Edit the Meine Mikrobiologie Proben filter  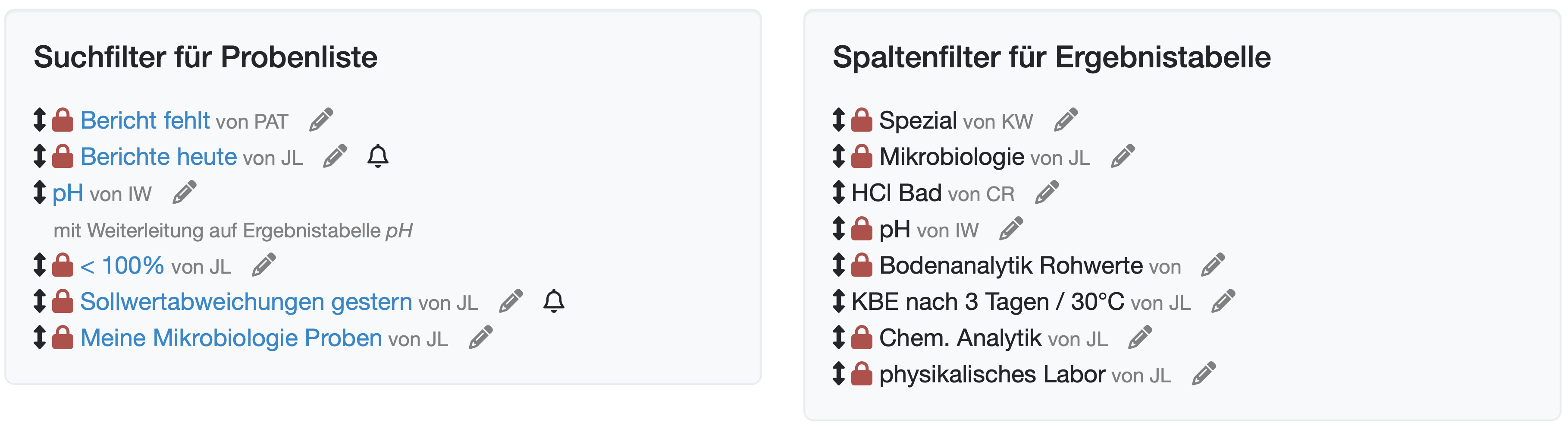click(x=480, y=338)
